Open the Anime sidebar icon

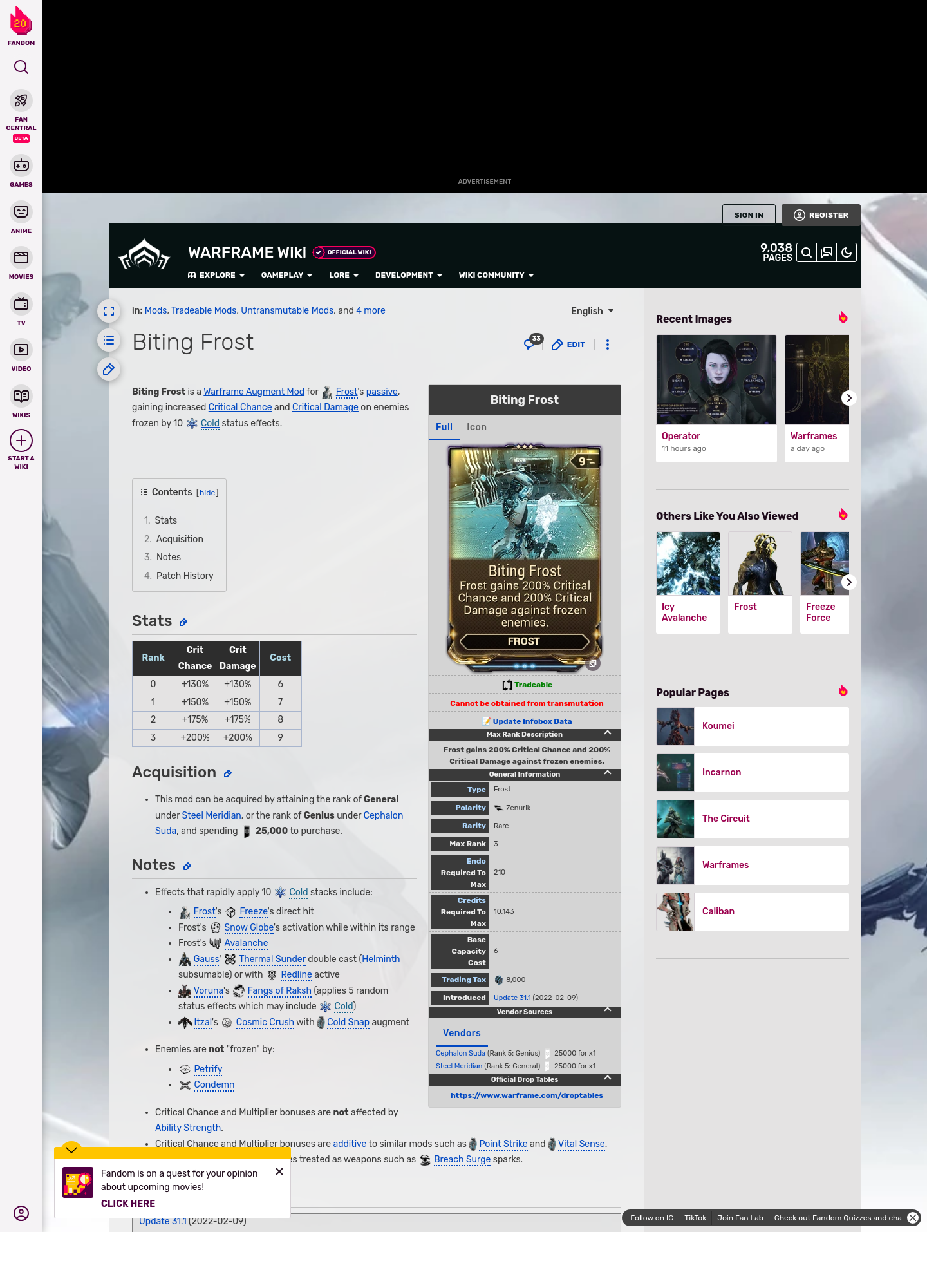pyautogui.click(x=21, y=212)
